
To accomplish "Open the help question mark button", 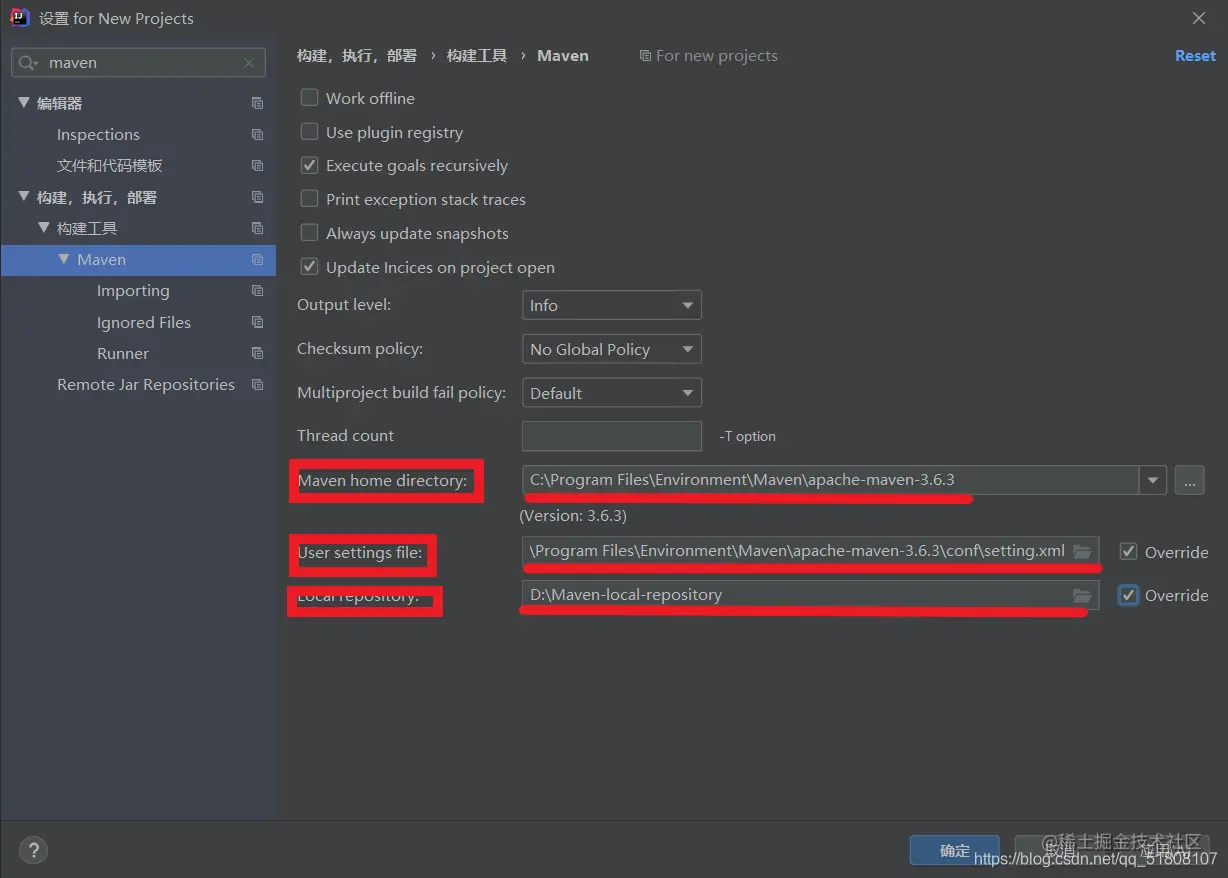I will (x=33, y=850).
